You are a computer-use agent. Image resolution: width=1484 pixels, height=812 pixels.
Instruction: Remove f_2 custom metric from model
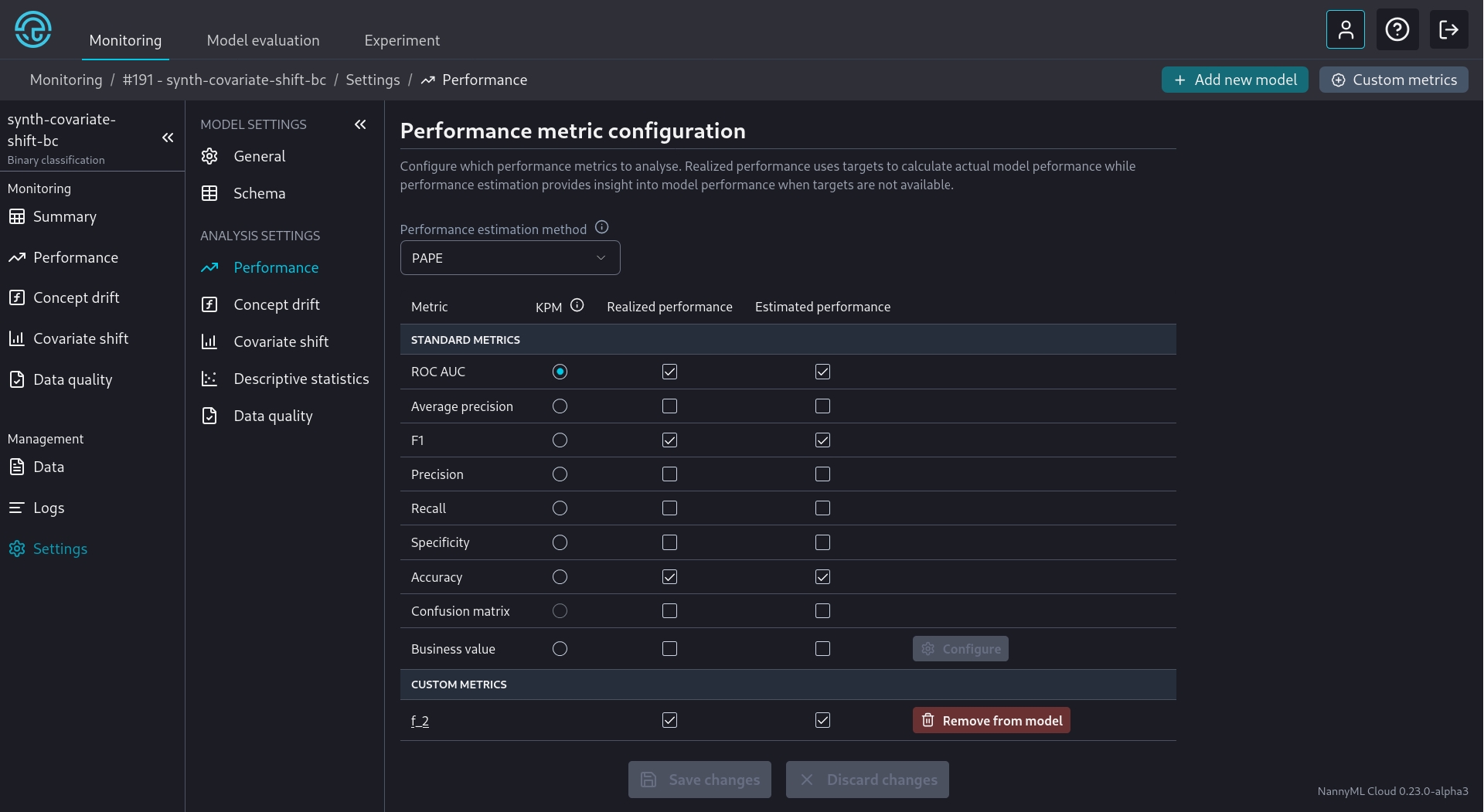[x=991, y=721]
